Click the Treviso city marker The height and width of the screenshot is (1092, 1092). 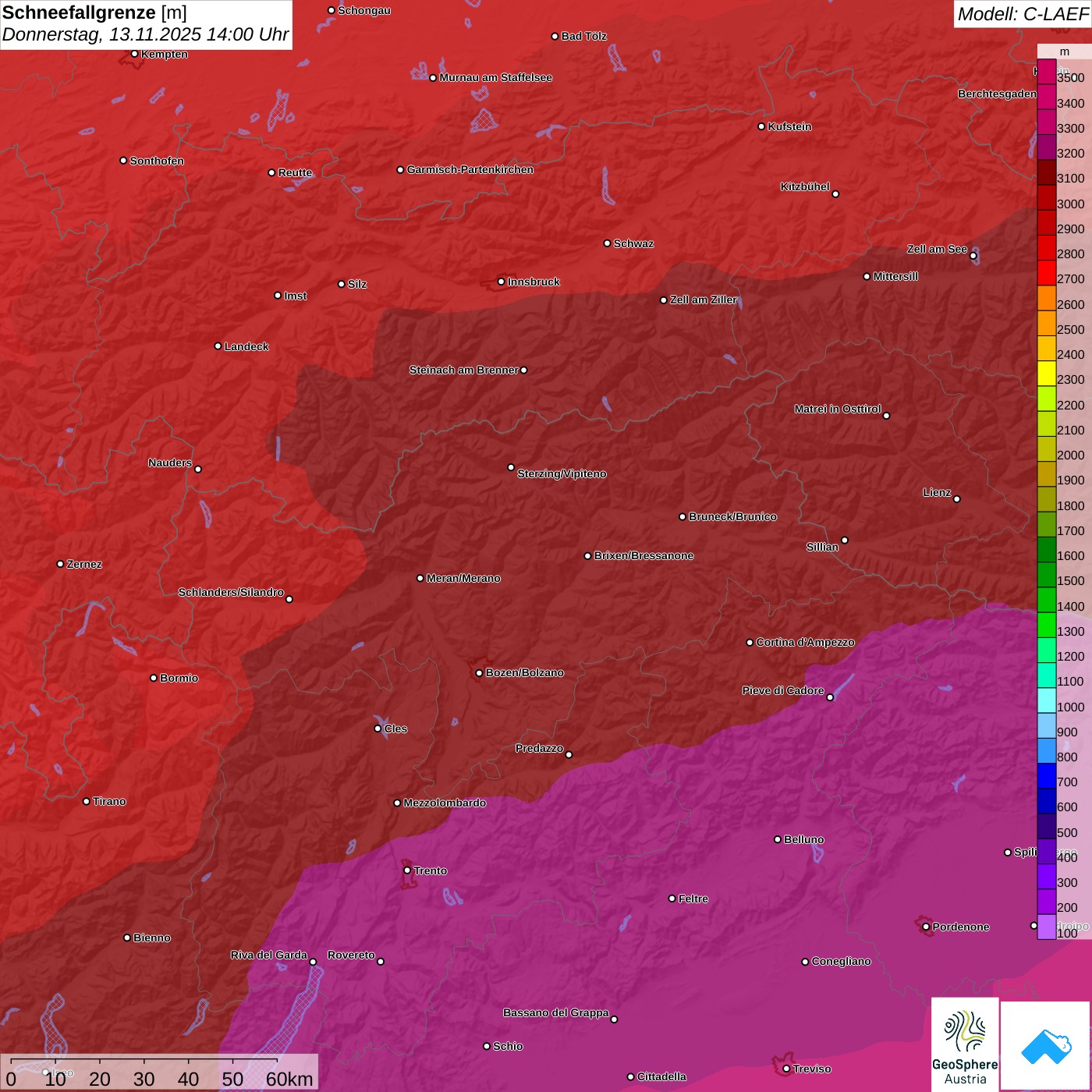click(786, 1069)
